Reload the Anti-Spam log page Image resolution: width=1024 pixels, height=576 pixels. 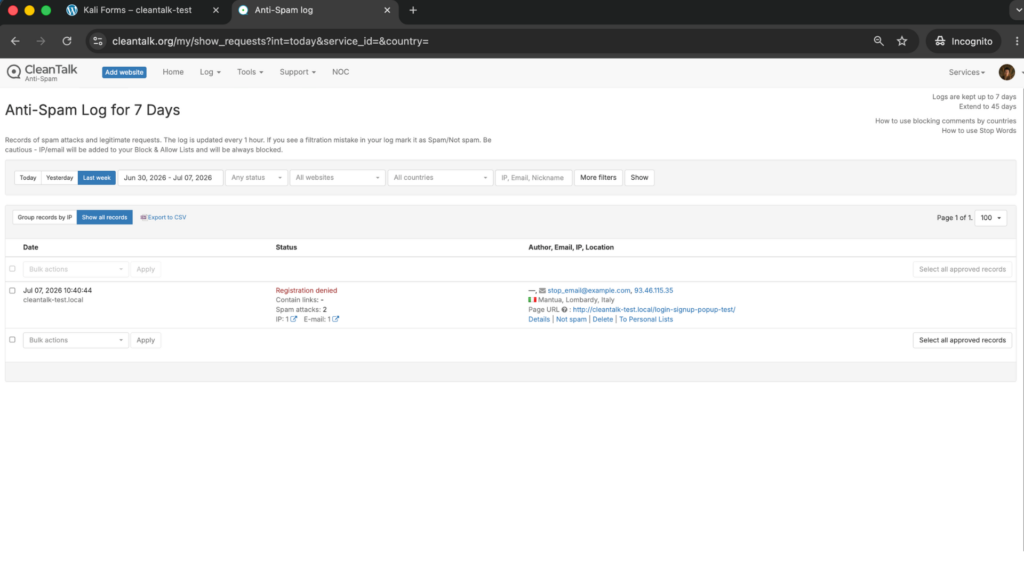pos(67,41)
